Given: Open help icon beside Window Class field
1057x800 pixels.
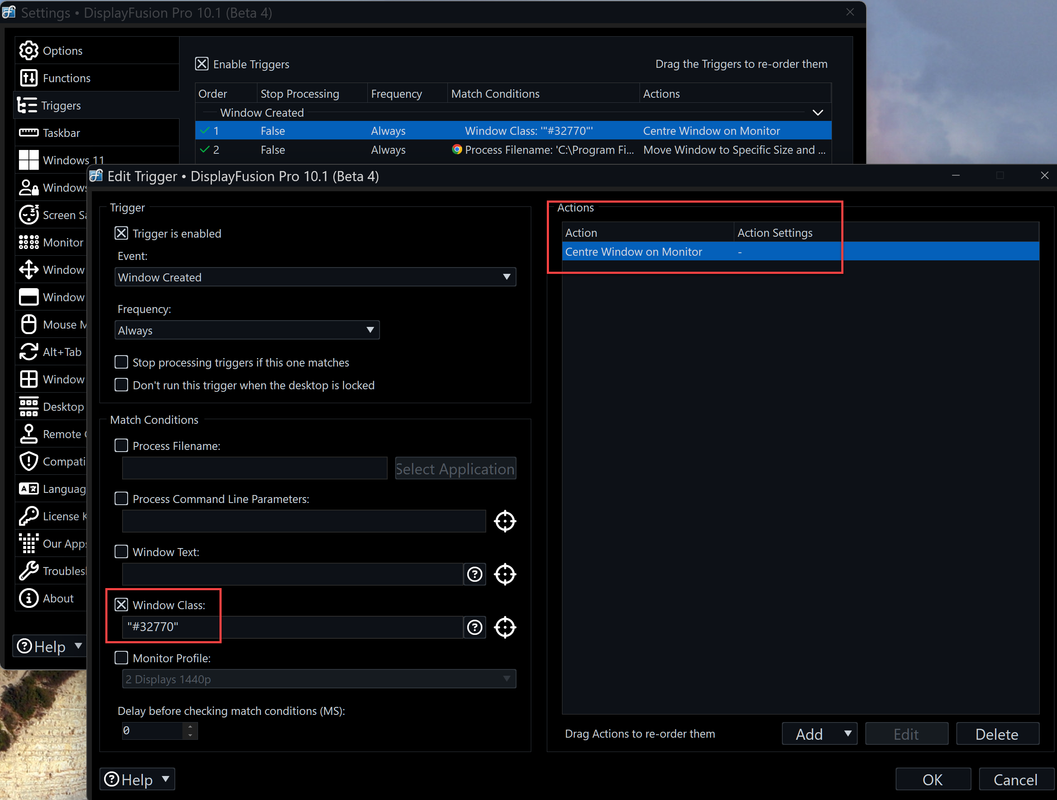Looking at the screenshot, I should (x=475, y=627).
